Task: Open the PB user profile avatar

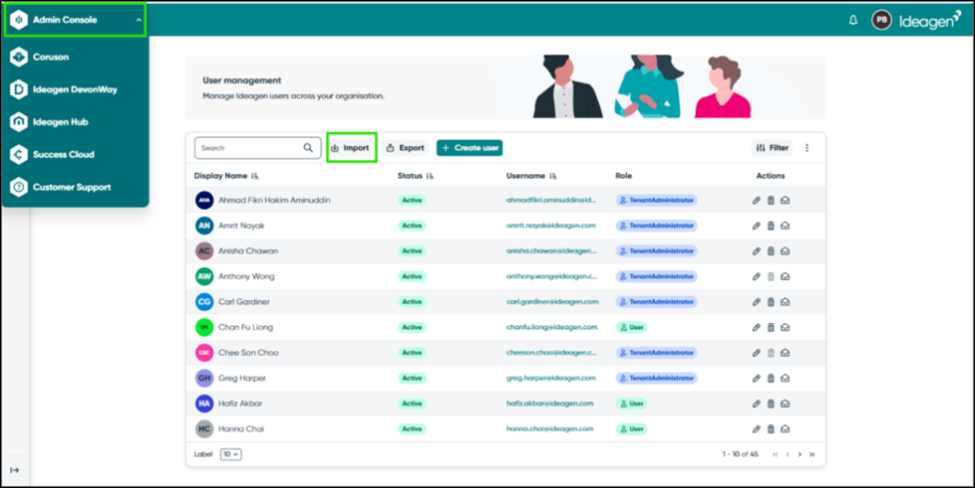Action: [881, 20]
